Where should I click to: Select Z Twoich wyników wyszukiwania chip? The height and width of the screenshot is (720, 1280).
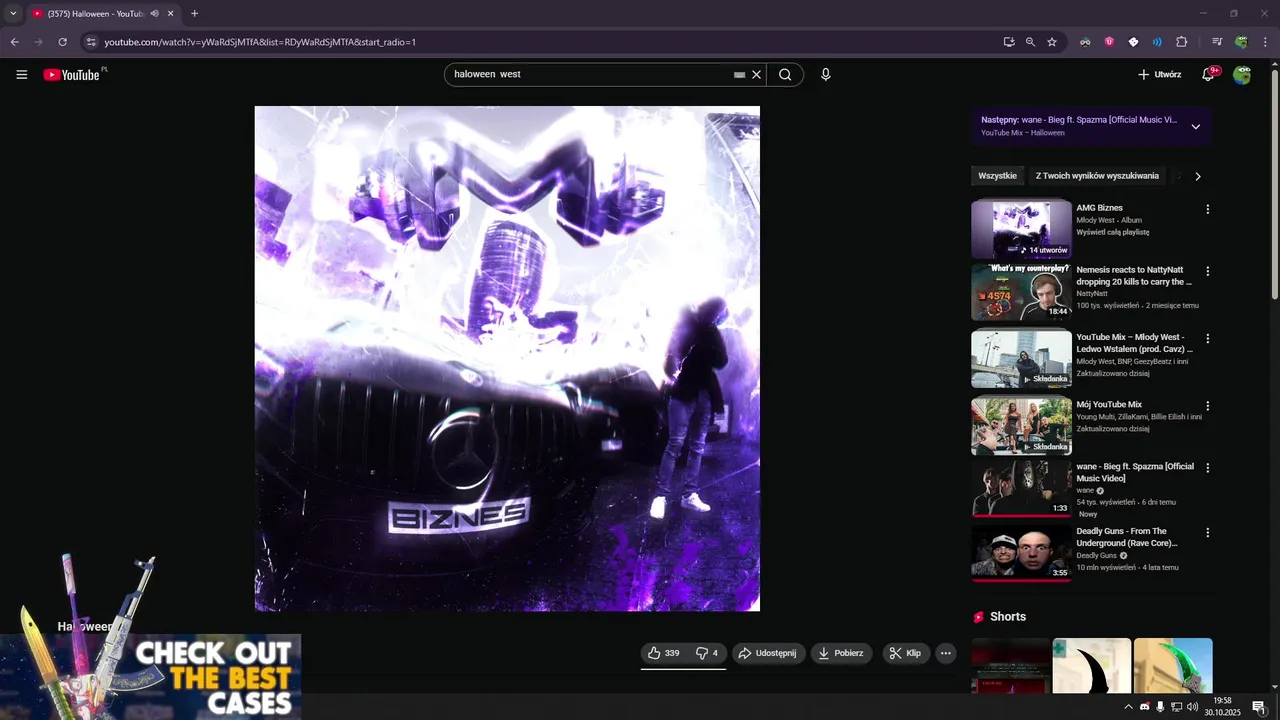click(1097, 176)
